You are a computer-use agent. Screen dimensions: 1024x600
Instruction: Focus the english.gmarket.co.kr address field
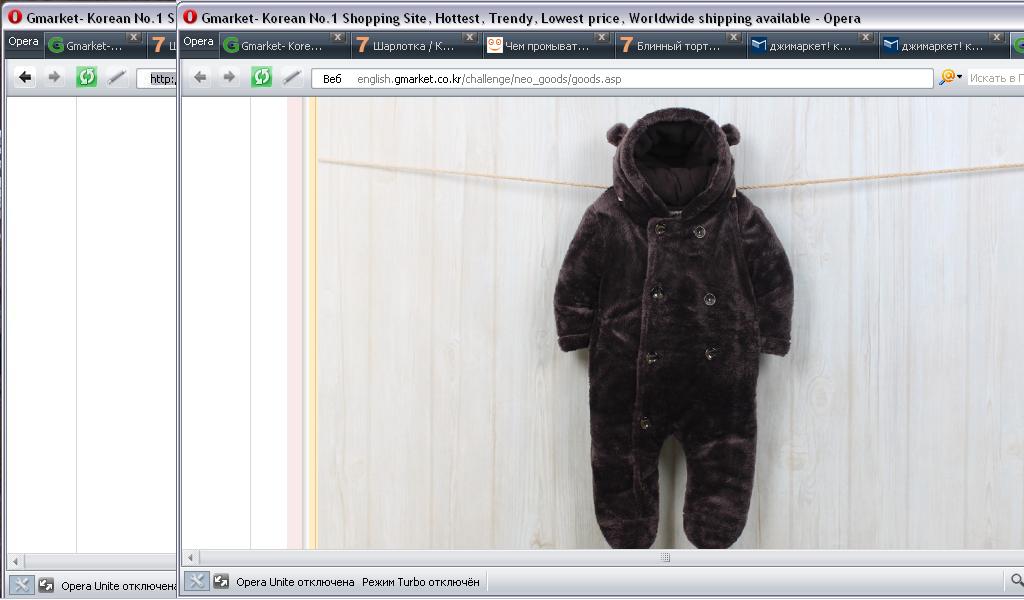(621, 79)
